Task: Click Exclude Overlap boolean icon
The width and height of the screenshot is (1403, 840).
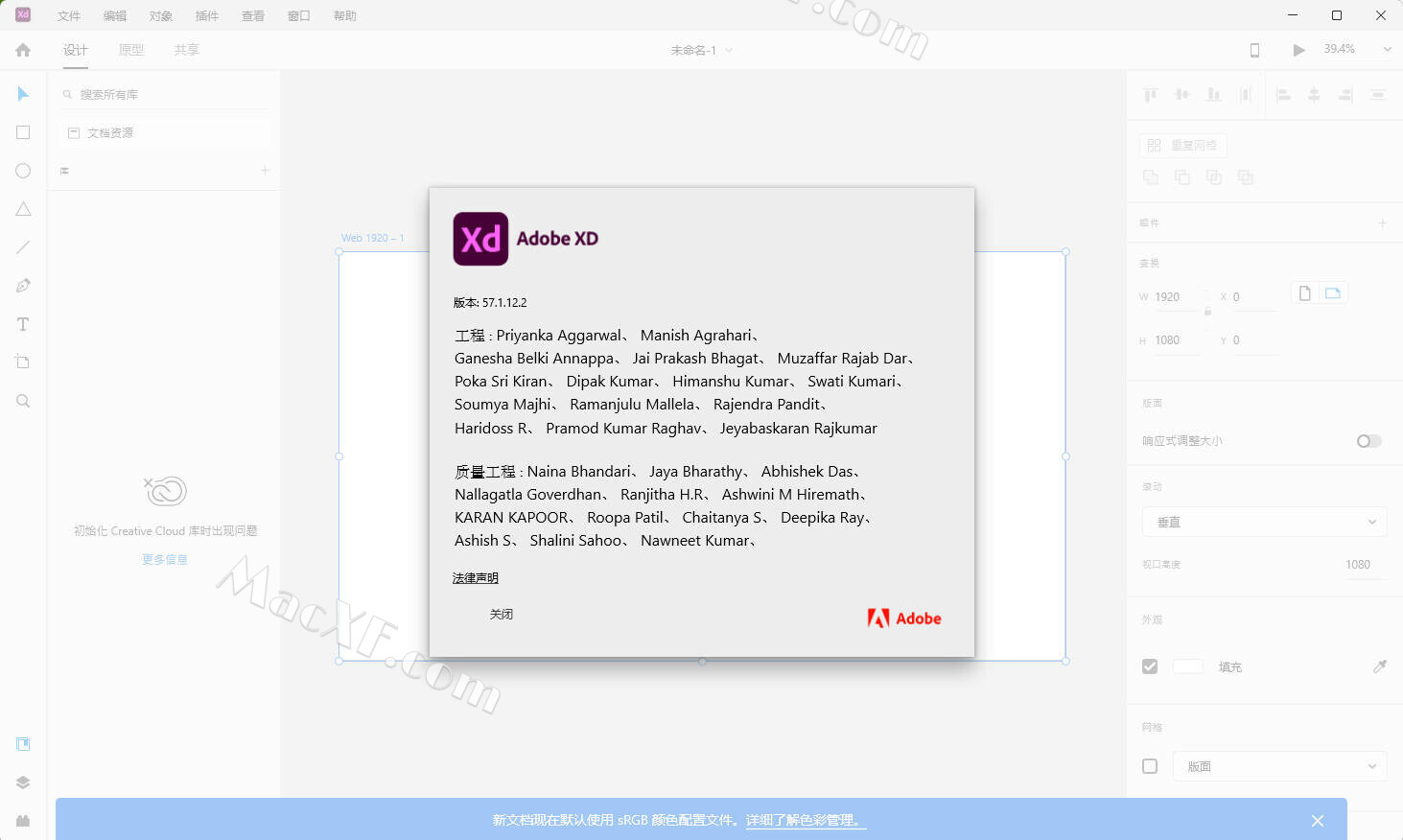Action: 1246,177
